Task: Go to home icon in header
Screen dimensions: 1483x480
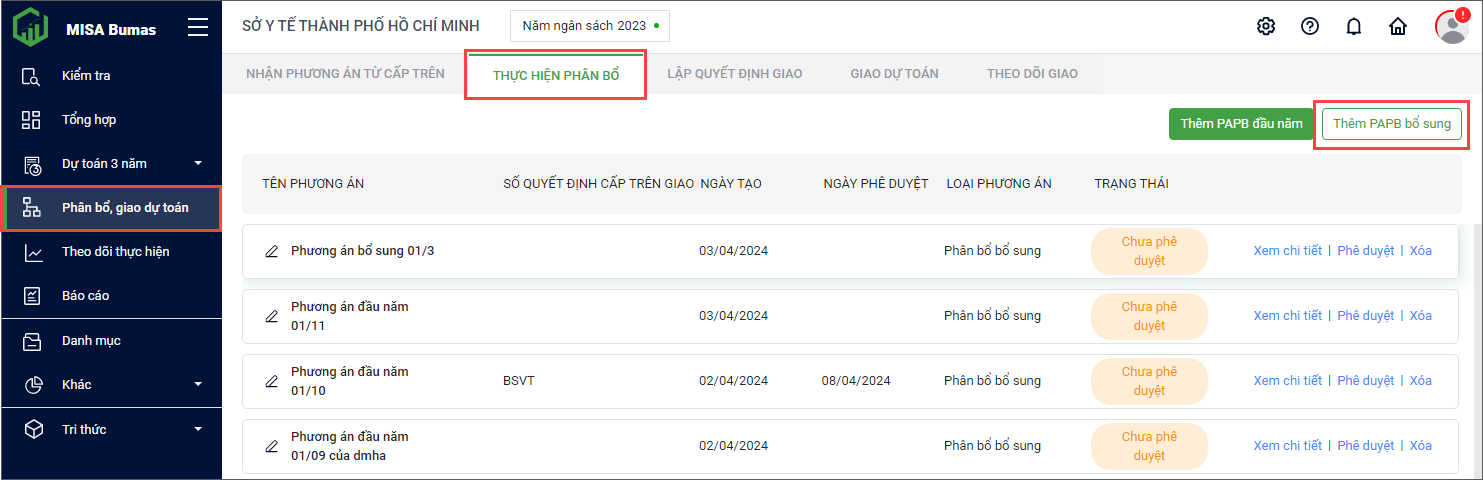Action: click(1398, 27)
